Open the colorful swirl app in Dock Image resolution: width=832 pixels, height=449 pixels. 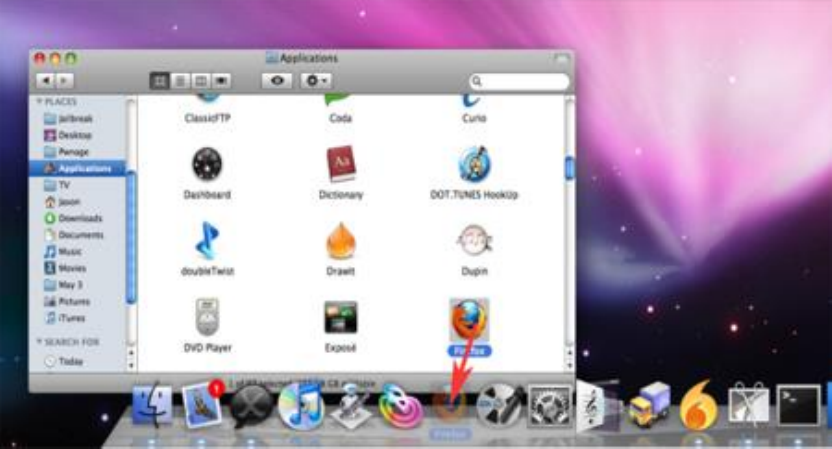(400, 407)
